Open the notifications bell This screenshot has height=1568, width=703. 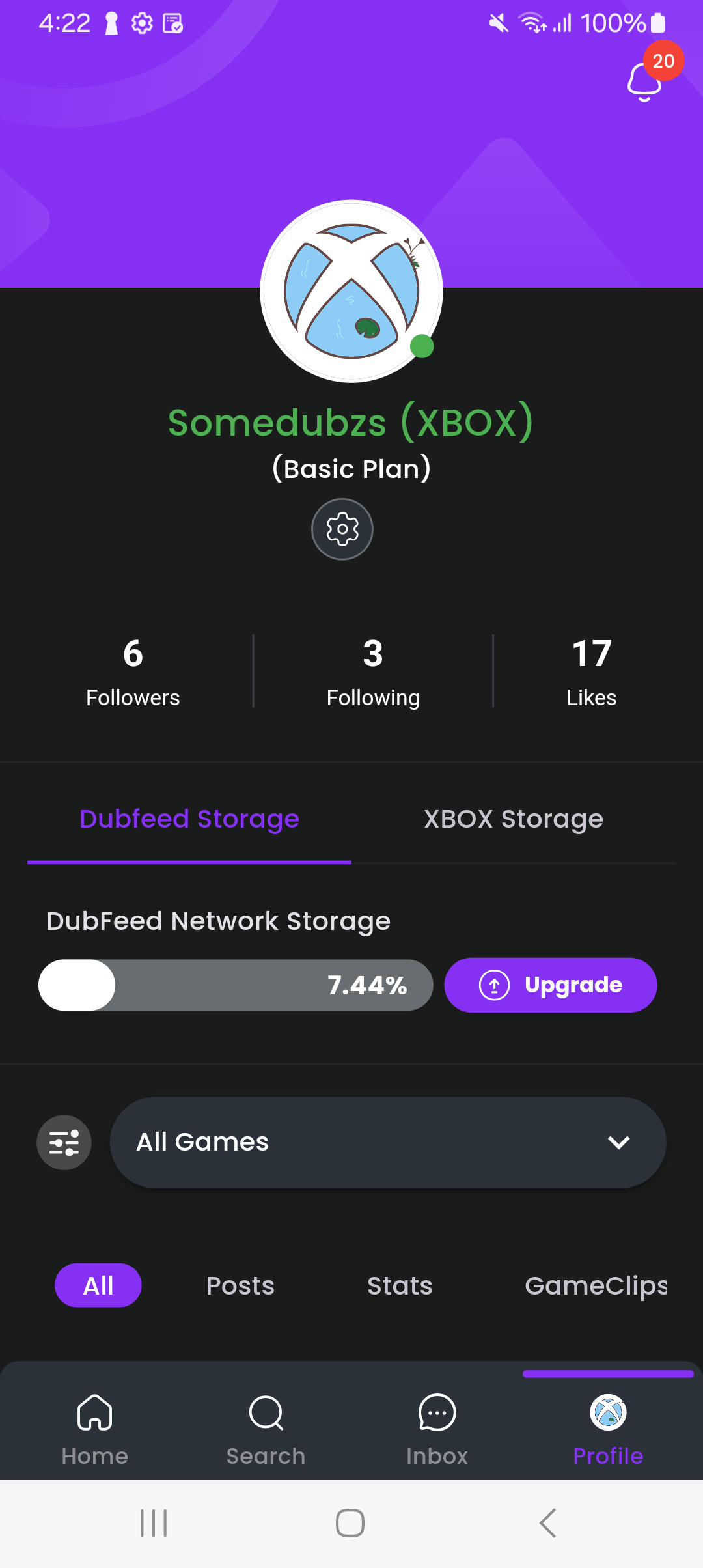click(x=645, y=81)
